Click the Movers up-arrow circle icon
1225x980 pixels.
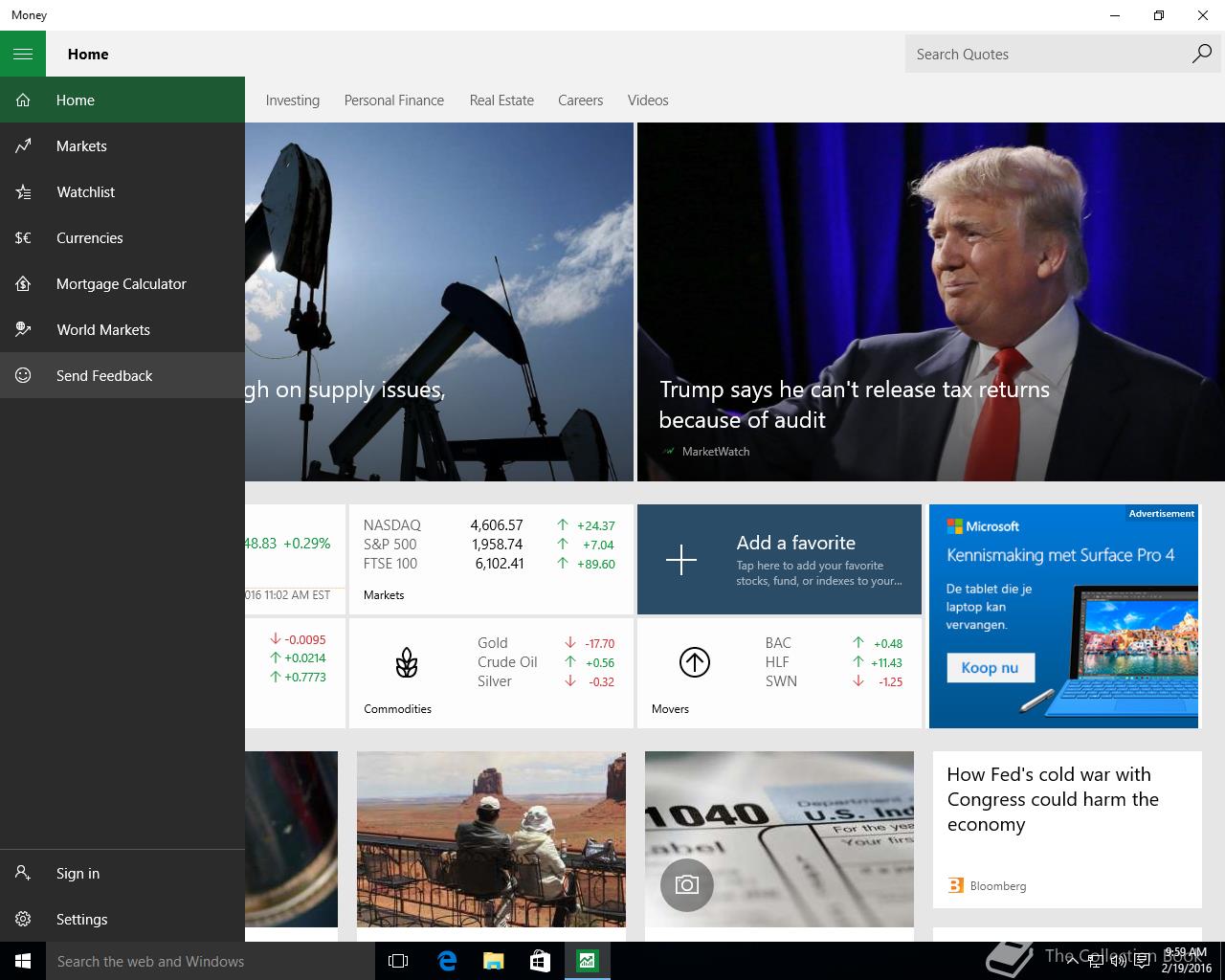pyautogui.click(x=695, y=662)
